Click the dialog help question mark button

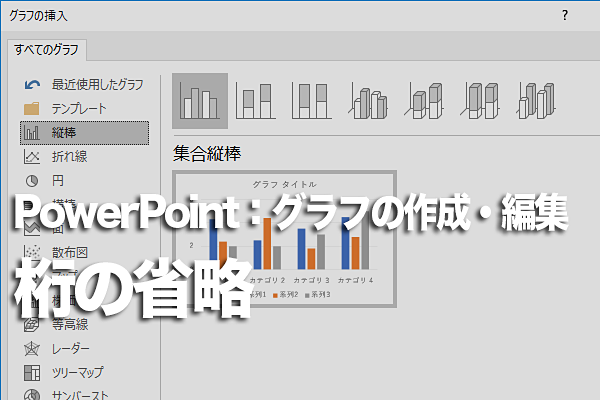[565, 15]
